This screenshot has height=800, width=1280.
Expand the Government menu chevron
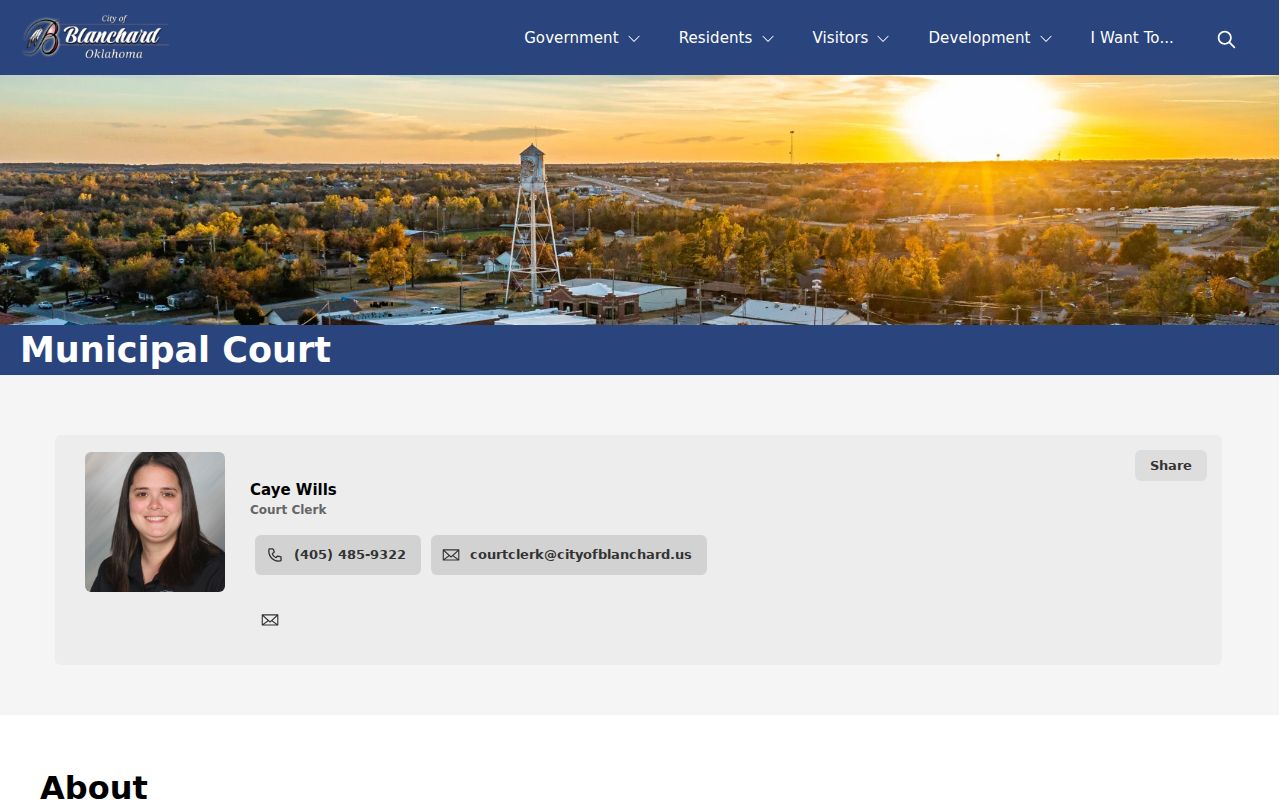click(634, 39)
